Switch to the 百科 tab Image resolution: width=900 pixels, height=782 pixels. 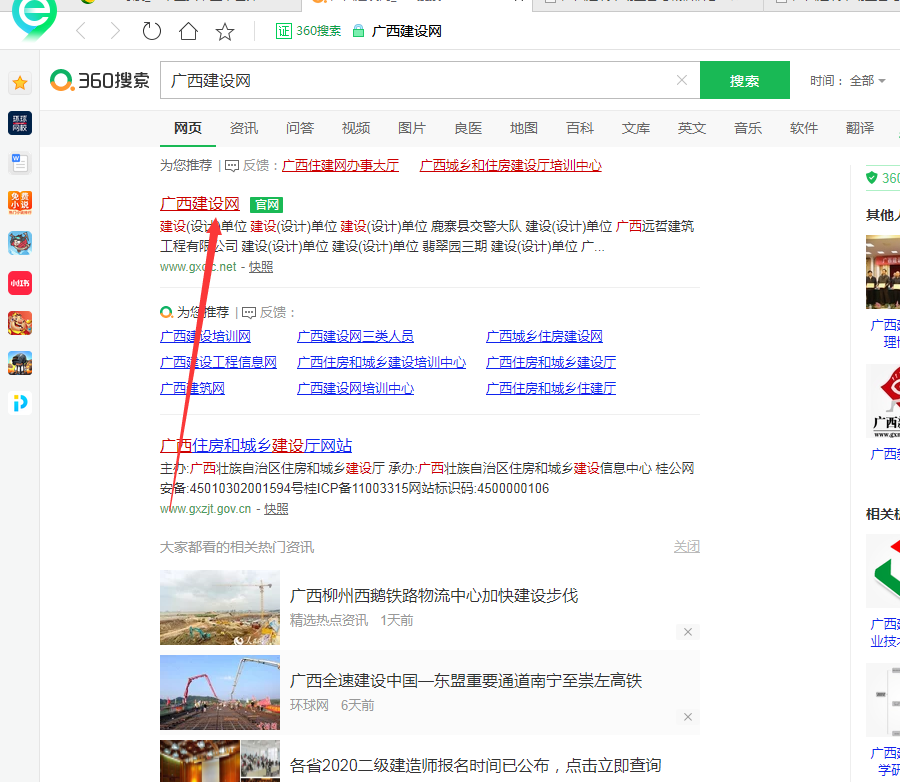(580, 128)
